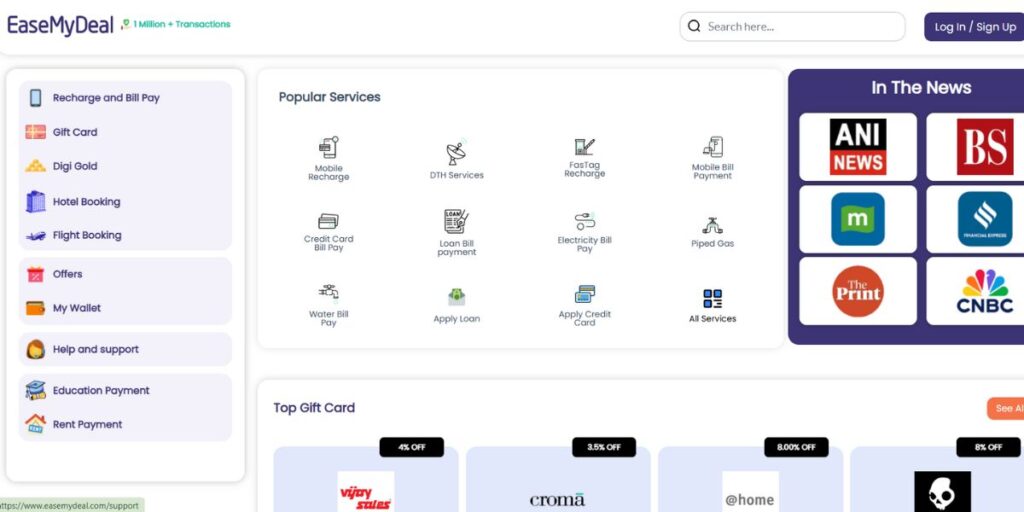The image size is (1024, 512).
Task: Open the Offers sidebar entry
Action: 67,274
